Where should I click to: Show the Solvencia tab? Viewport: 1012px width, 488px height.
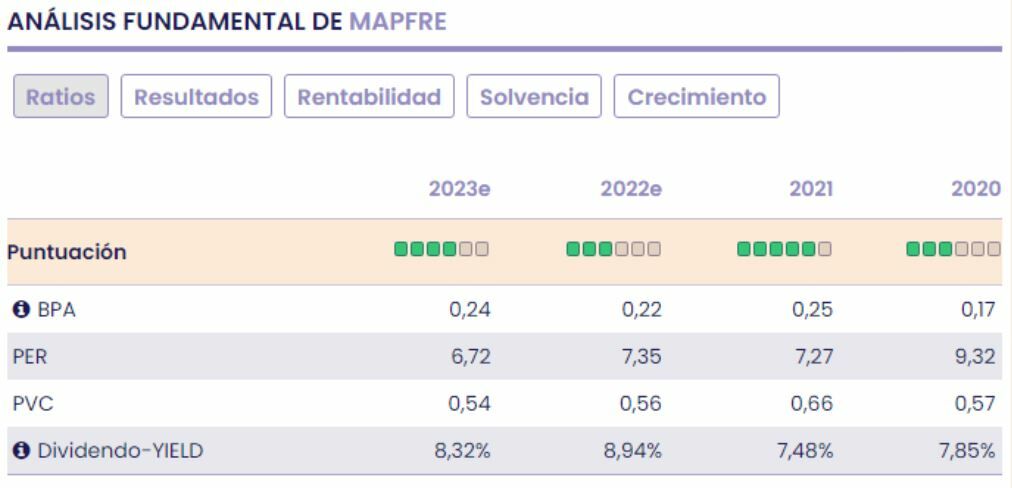point(534,97)
